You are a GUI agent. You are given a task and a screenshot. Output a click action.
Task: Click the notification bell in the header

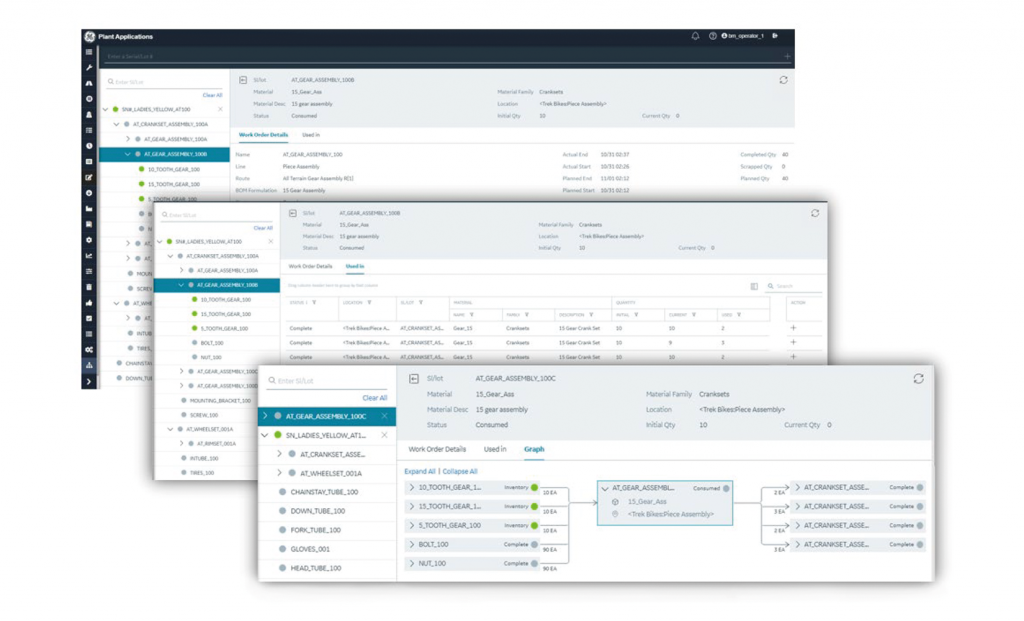[696, 36]
